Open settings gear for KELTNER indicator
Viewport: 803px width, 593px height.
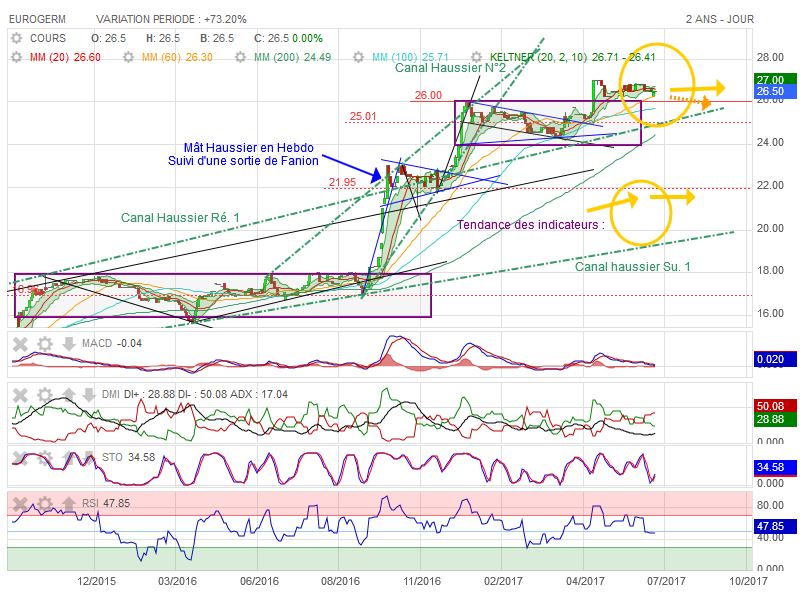pos(476,57)
